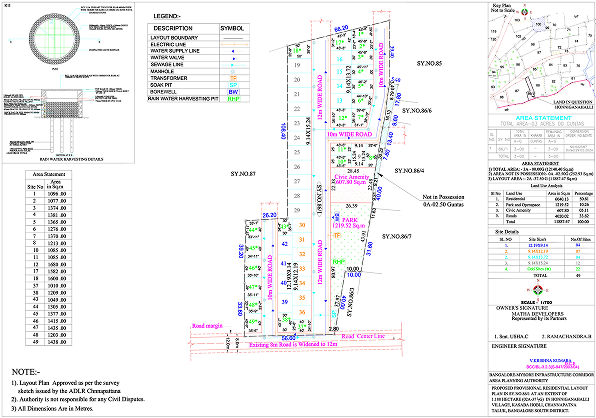The width and height of the screenshot is (596, 418).
Task: Click the MATHA DEVELOPERS name
Action: click(537, 314)
